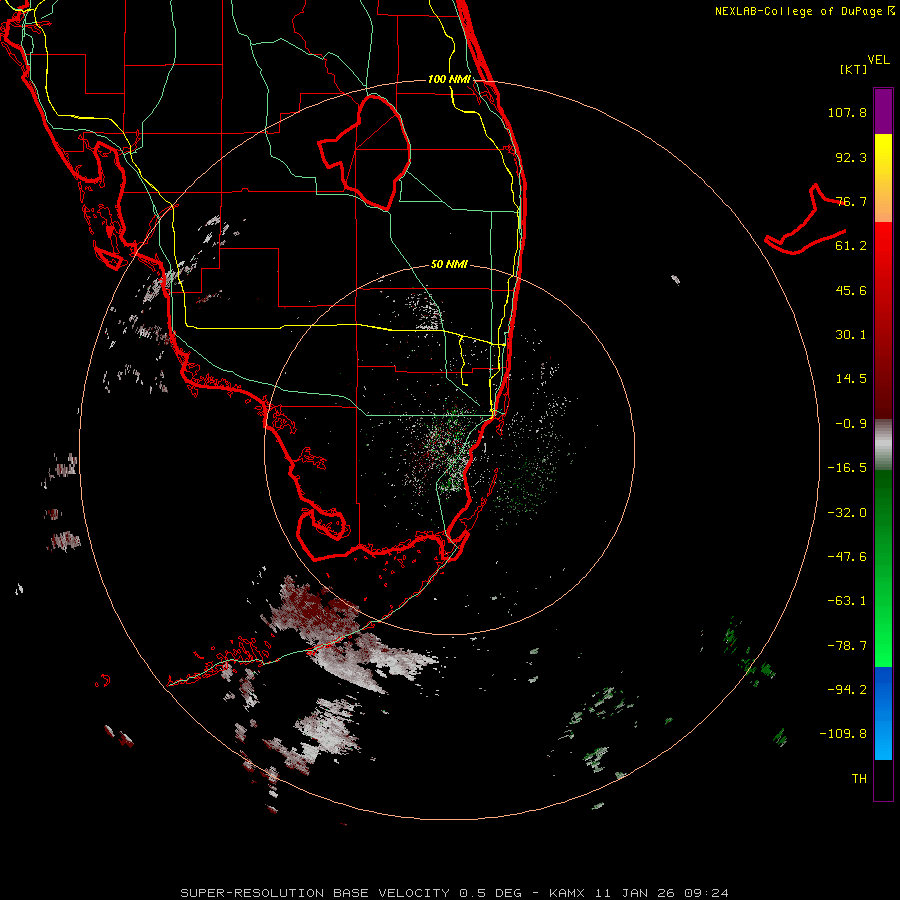Screen dimensions: 900x900
Task: Click the 14.5 legend value
Action: tap(851, 379)
